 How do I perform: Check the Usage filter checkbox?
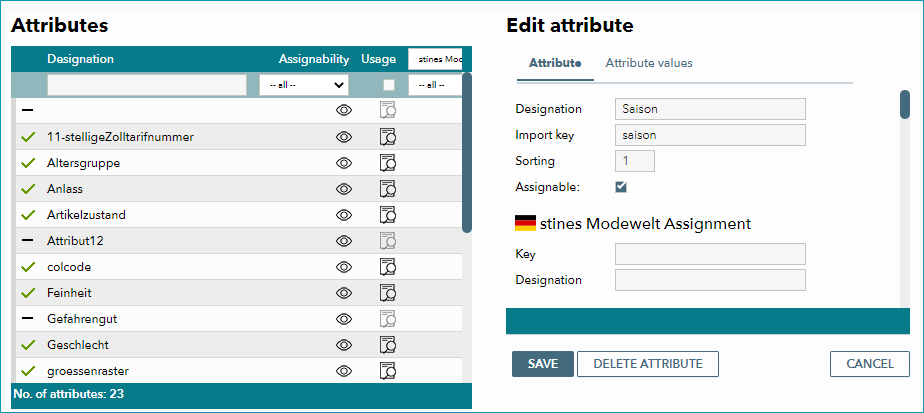(388, 85)
